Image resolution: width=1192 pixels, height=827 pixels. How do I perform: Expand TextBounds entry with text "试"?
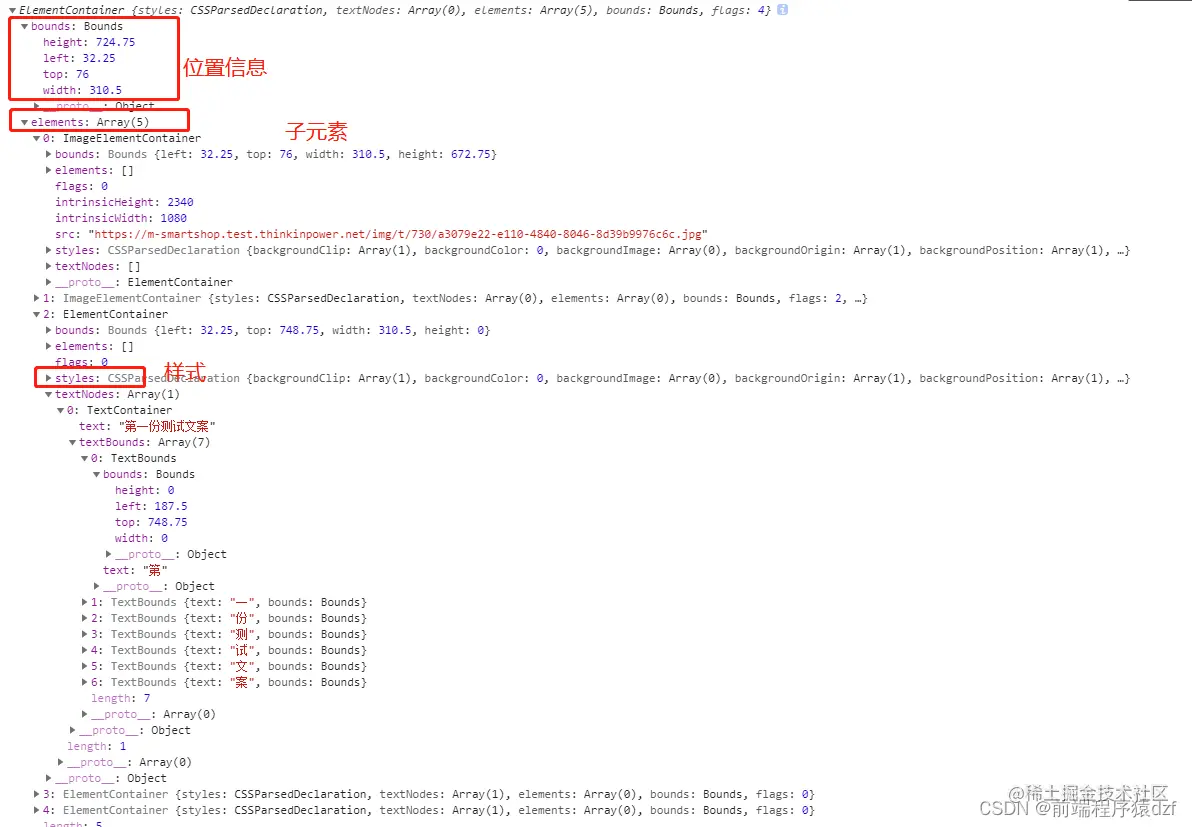click(x=84, y=651)
